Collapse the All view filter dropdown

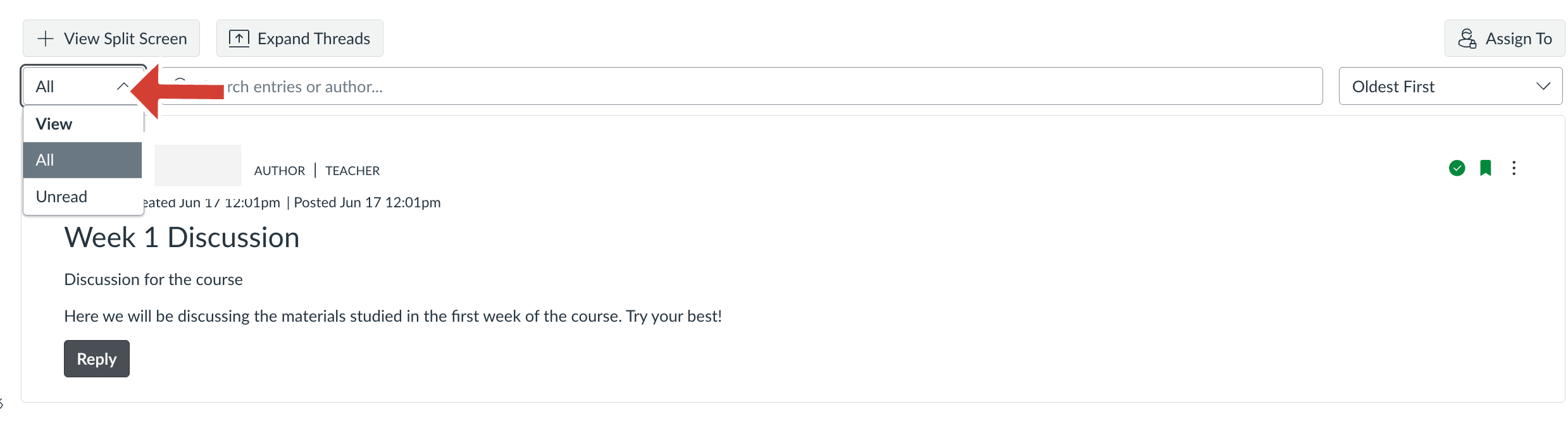click(123, 86)
